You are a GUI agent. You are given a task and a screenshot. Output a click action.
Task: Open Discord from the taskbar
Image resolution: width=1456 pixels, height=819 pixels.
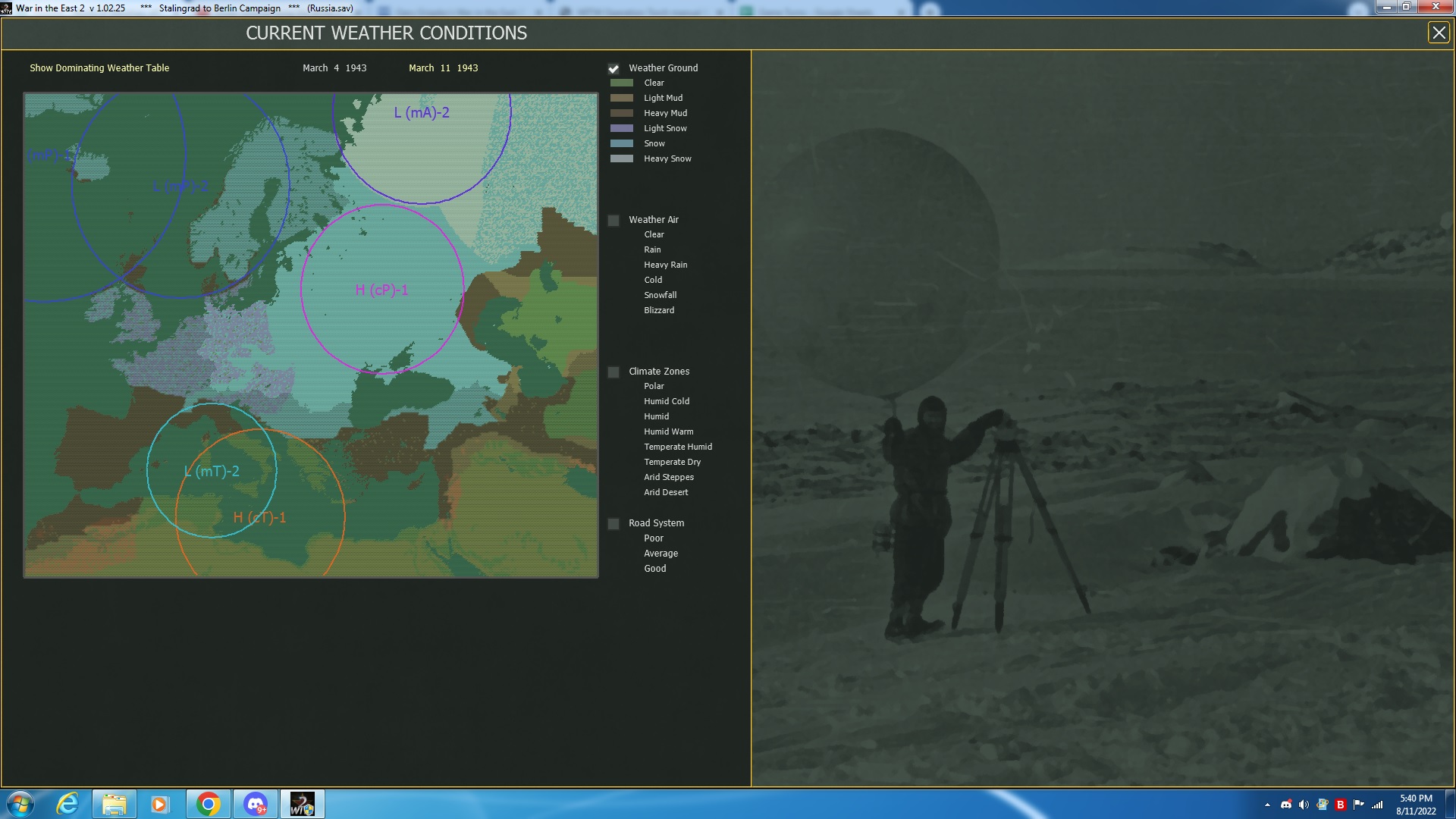256,804
